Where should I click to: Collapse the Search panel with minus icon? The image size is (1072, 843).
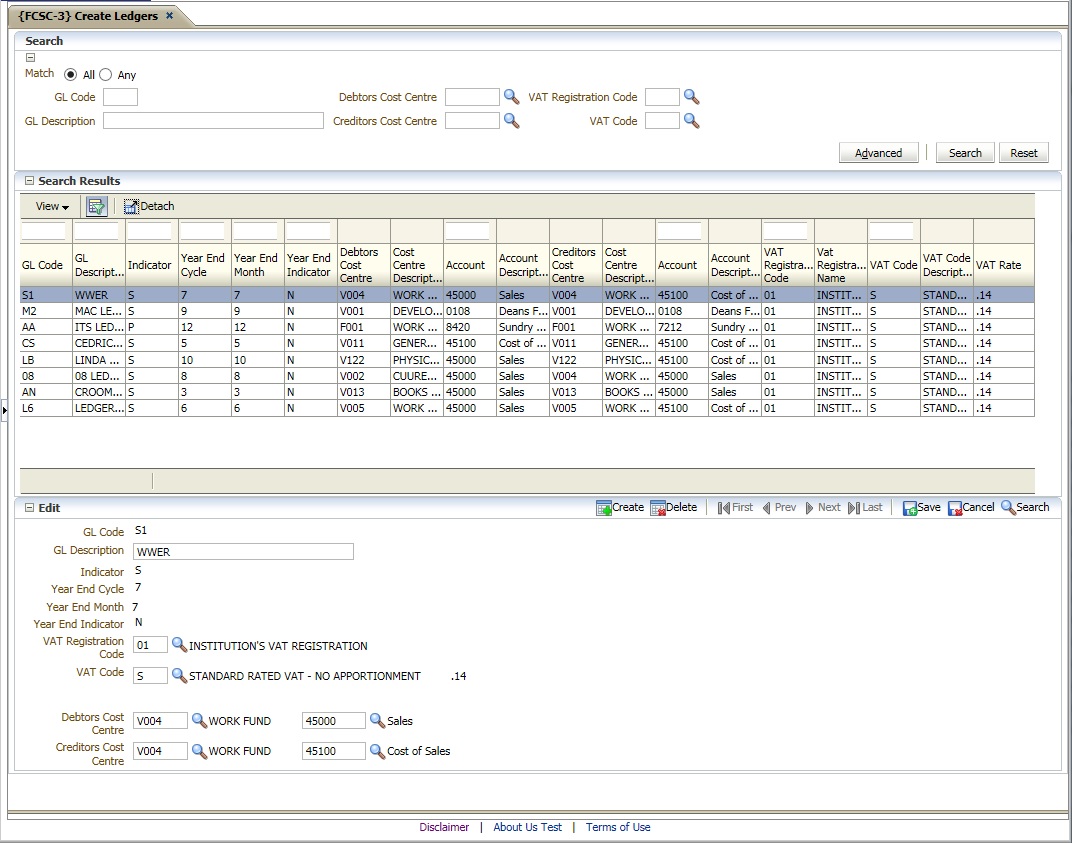pos(30,58)
